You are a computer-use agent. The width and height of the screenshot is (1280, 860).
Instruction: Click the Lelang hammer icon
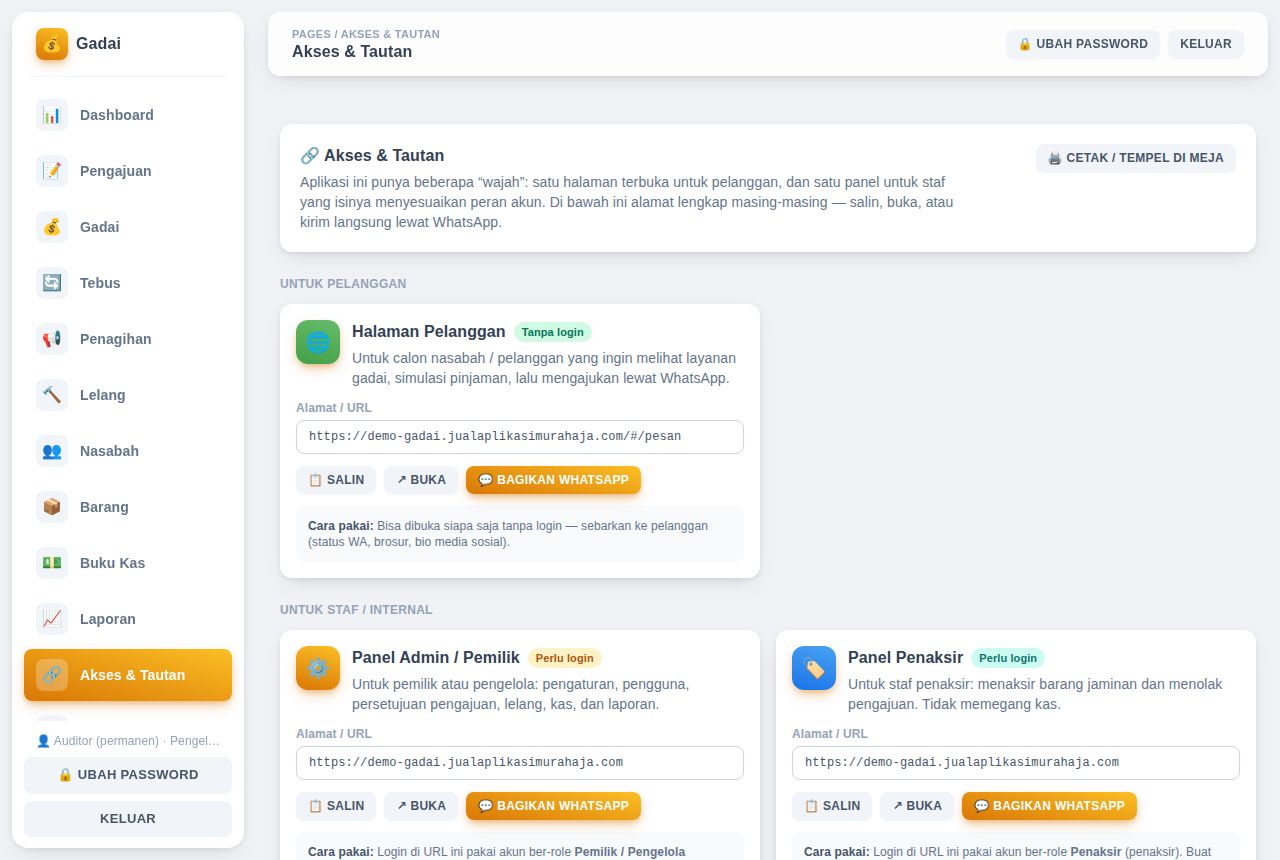(52, 395)
